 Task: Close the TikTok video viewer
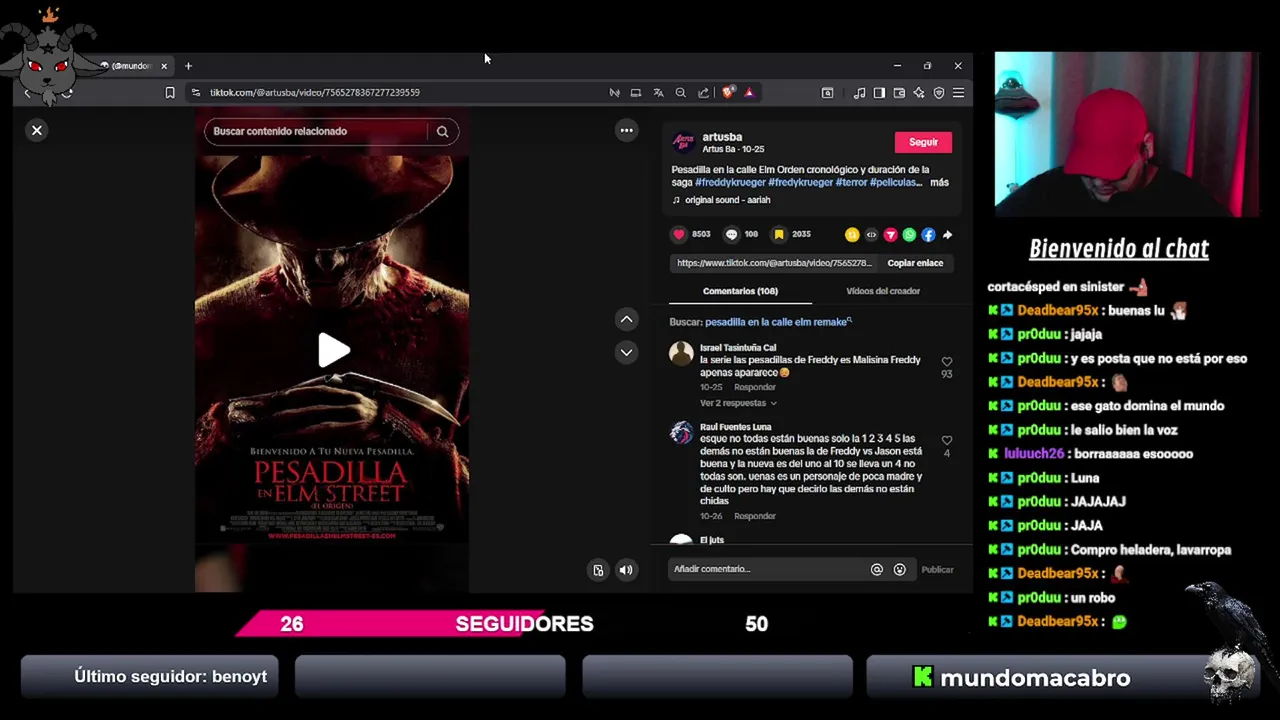click(x=37, y=131)
